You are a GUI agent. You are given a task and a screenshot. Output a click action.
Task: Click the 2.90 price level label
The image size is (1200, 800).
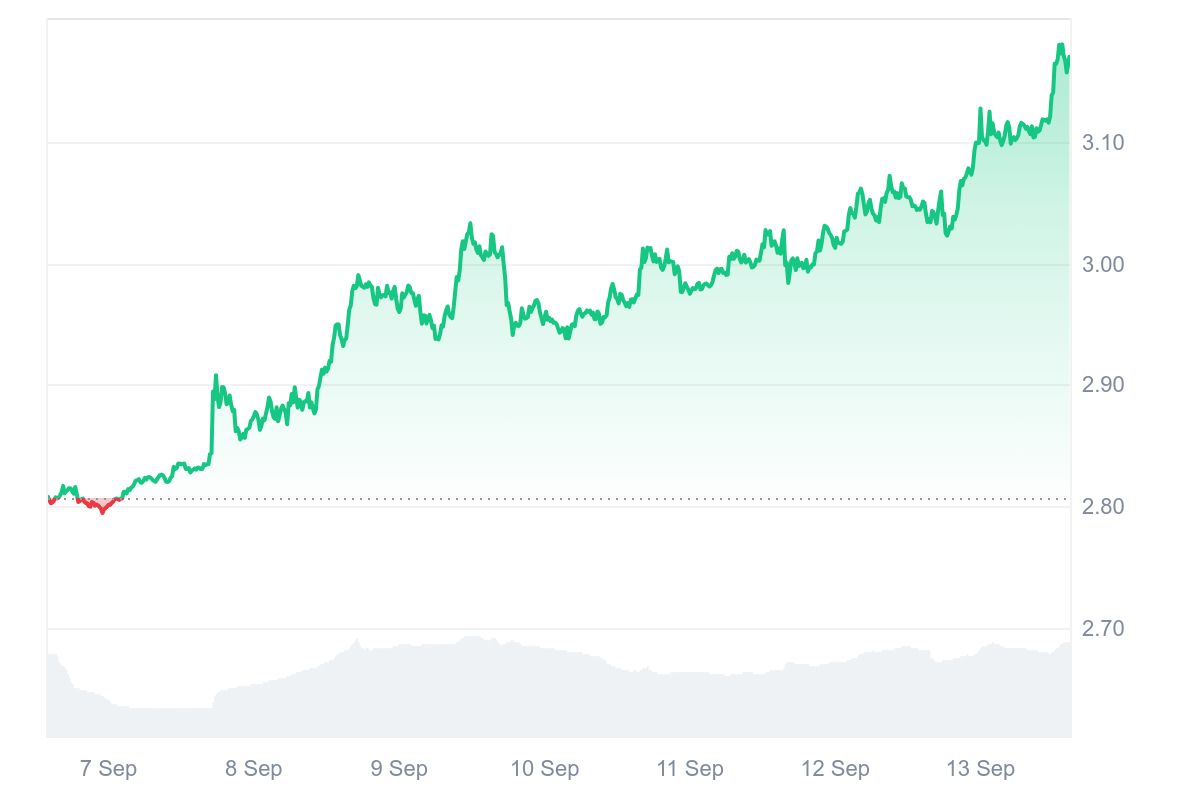[1103, 386]
